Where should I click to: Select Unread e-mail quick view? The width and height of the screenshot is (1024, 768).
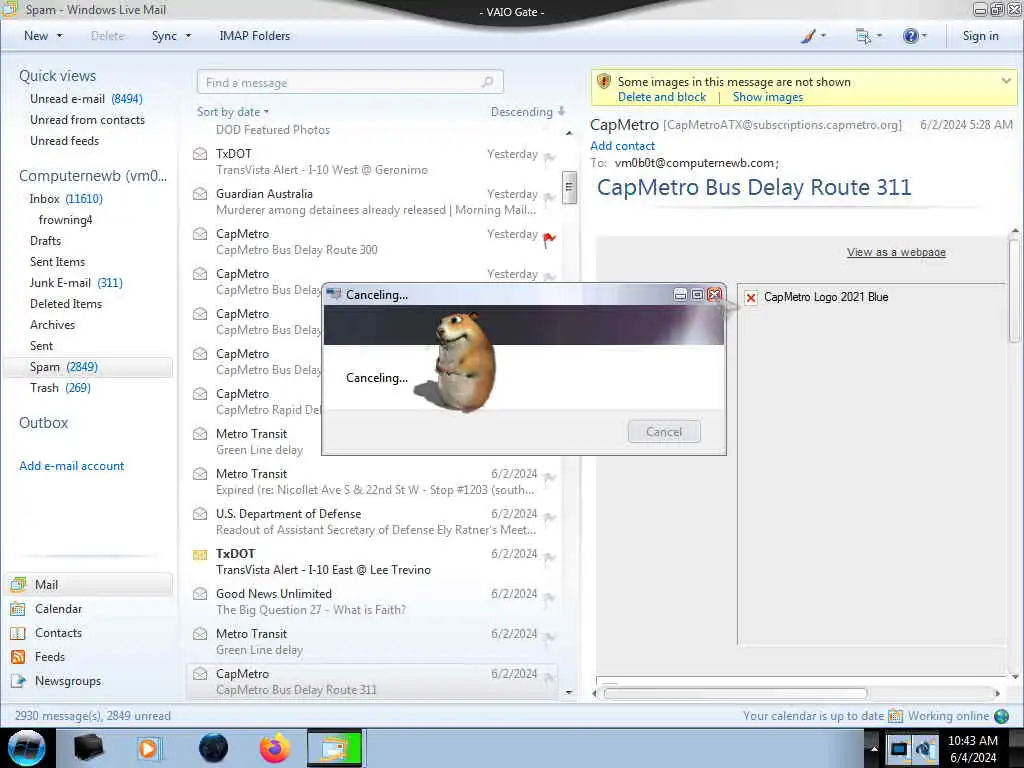pos(86,99)
